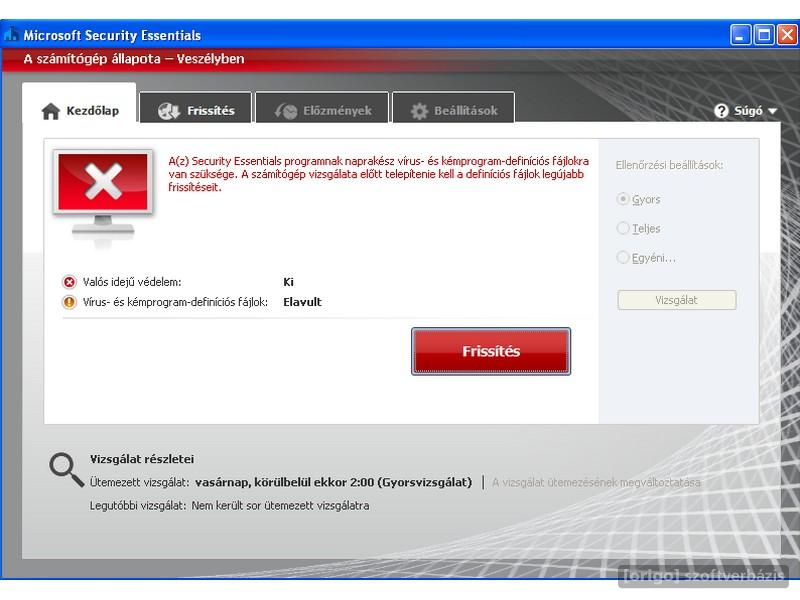Viewport: 800px width, 600px height.
Task: Click the Microsoft Security Essentials title bar icon
Action: tap(11, 35)
